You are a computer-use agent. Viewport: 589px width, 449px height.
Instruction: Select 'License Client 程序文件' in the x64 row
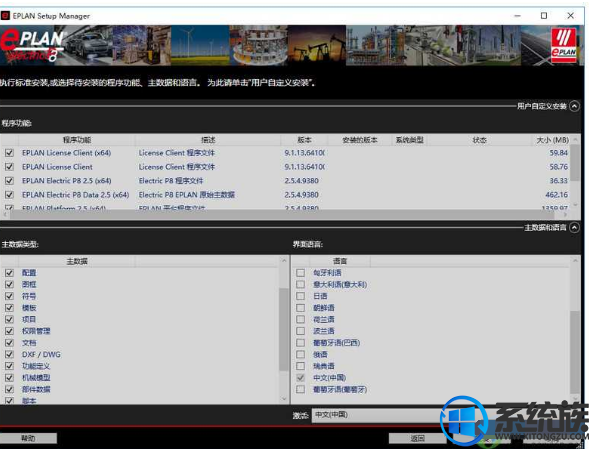pos(177,153)
